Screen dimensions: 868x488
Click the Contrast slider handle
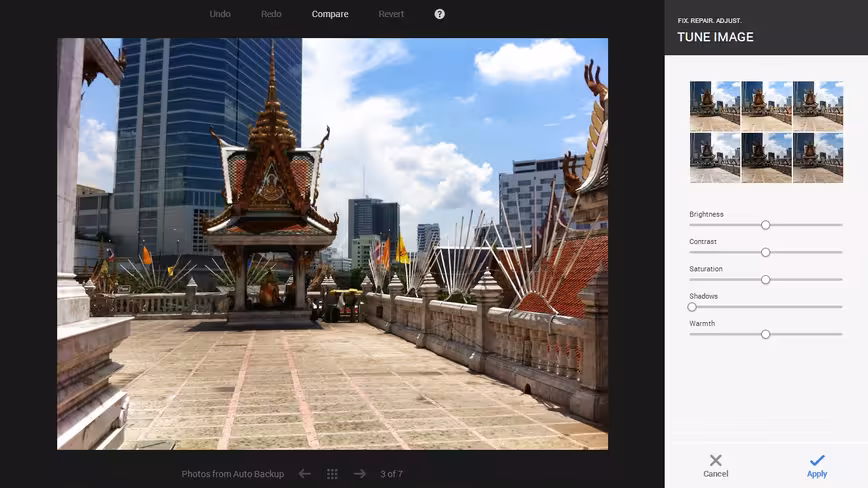pyautogui.click(x=766, y=252)
